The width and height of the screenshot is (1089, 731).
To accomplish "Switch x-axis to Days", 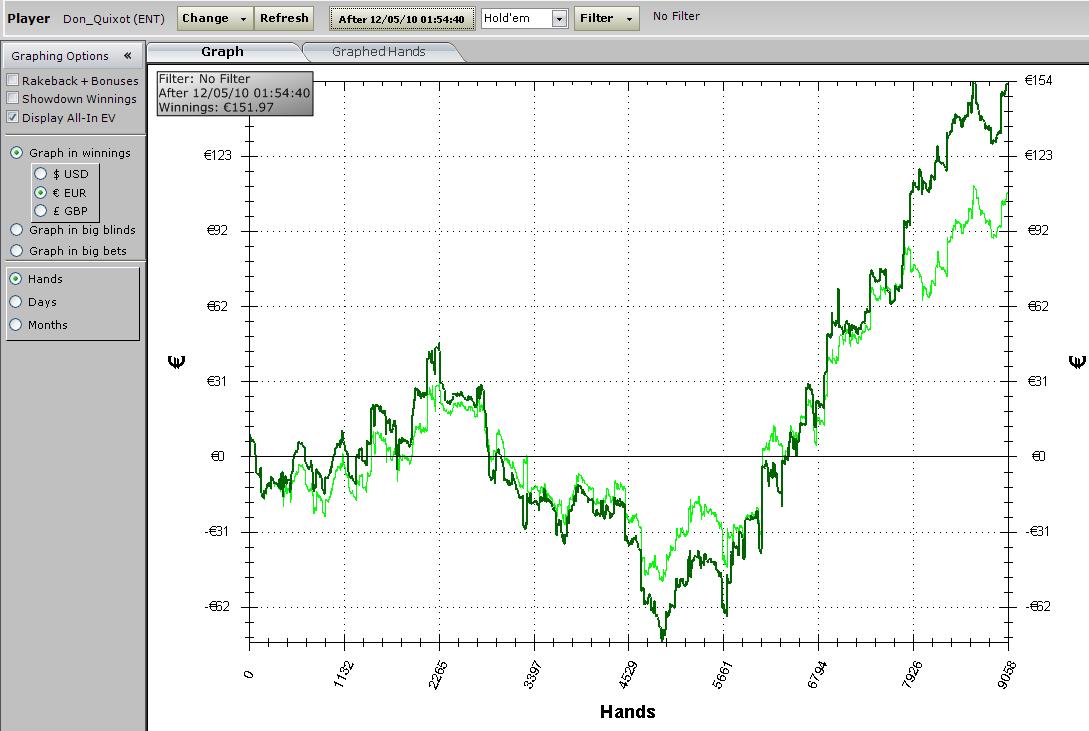I will pos(17,302).
